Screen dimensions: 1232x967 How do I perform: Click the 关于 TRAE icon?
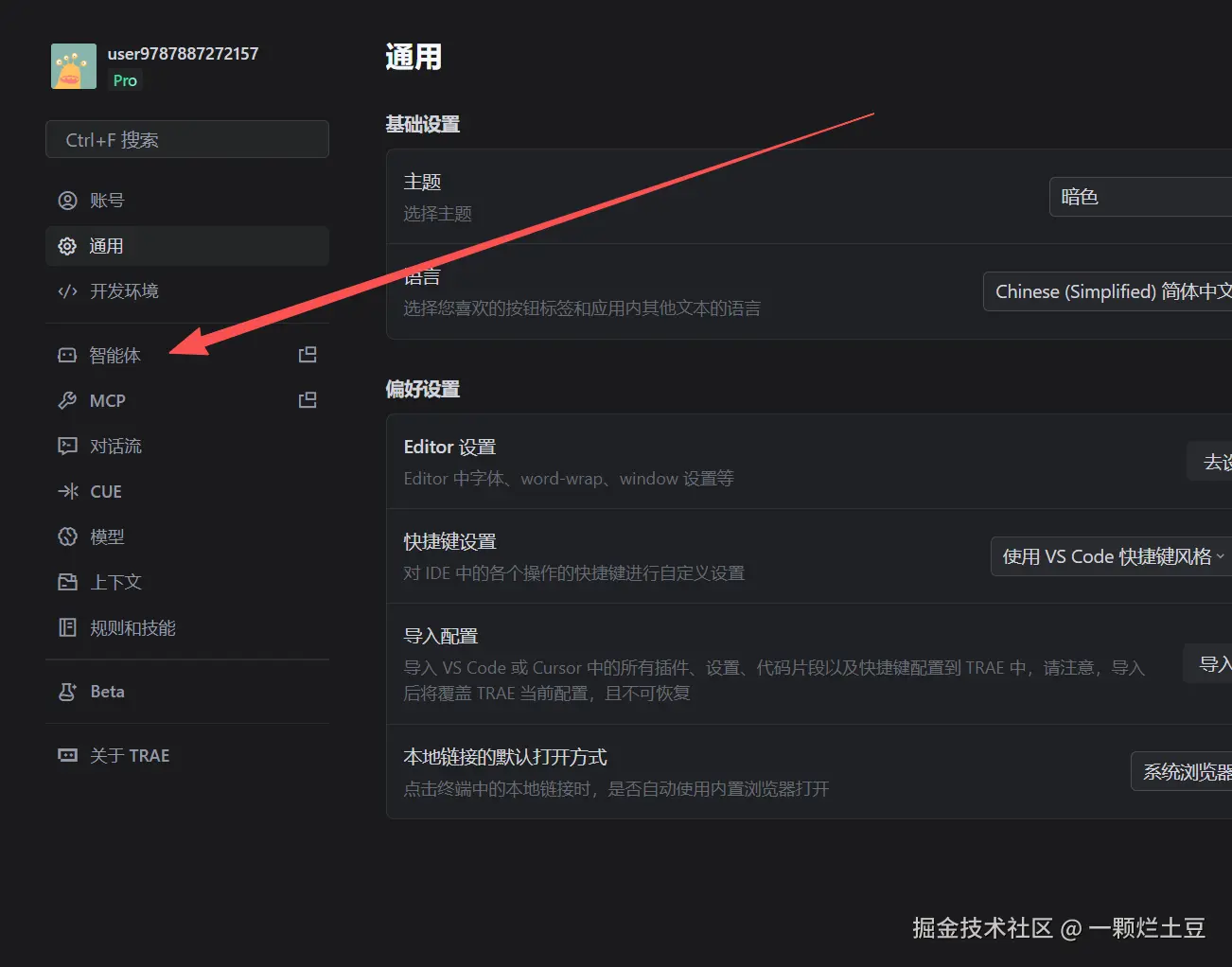point(67,756)
